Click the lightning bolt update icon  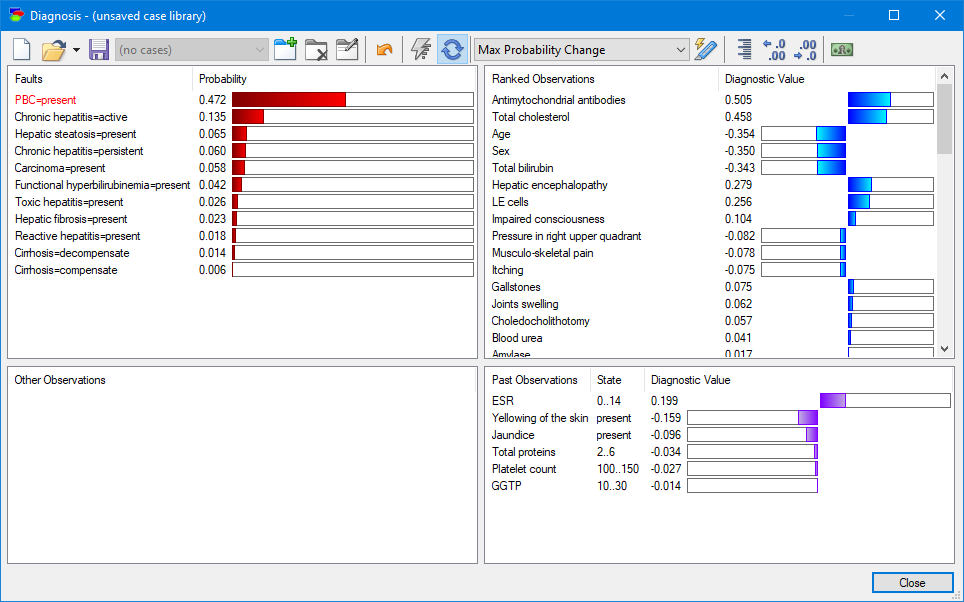point(421,50)
